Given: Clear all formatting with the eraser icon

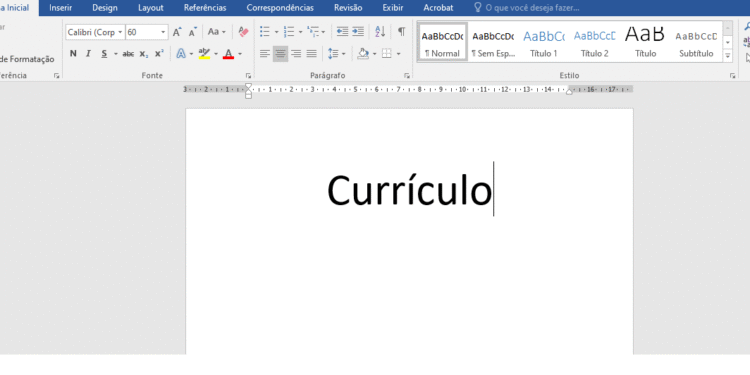Looking at the screenshot, I should point(243,32).
